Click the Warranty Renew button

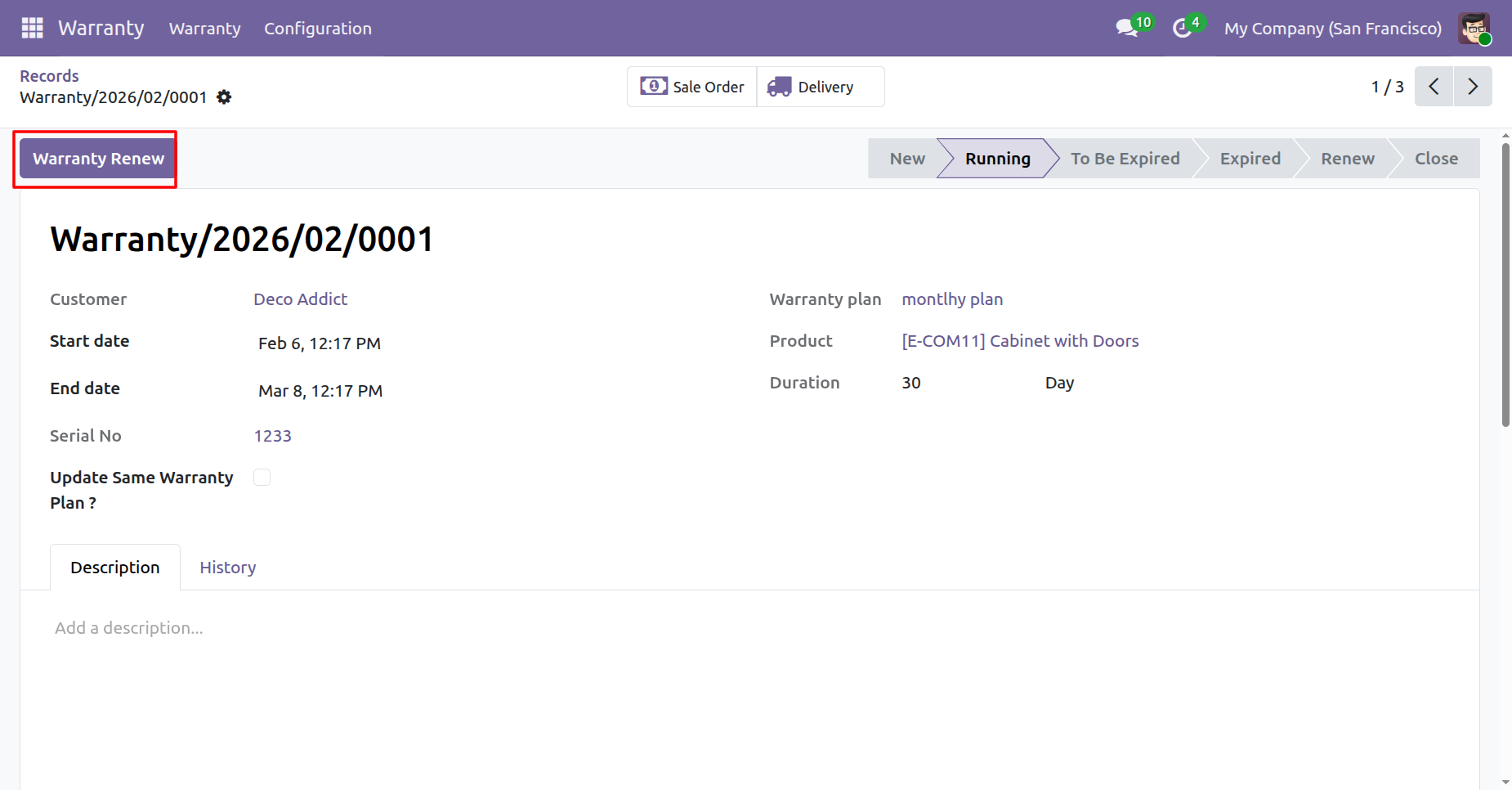98,159
